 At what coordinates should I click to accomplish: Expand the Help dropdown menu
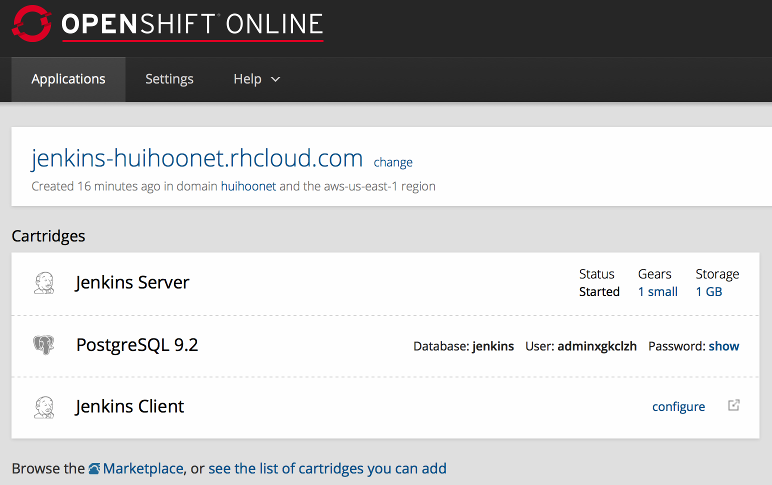coord(257,79)
